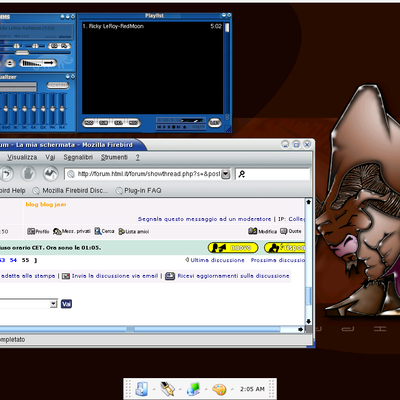Click the blue Vai forum jump button
The image size is (400, 400).
tap(66, 304)
